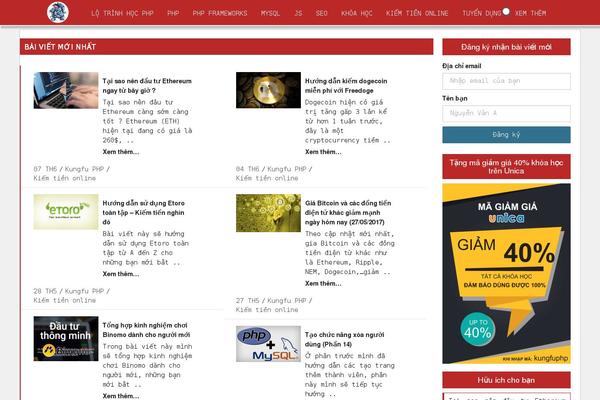
Task: Open the PHP menu item
Action: 173,13
